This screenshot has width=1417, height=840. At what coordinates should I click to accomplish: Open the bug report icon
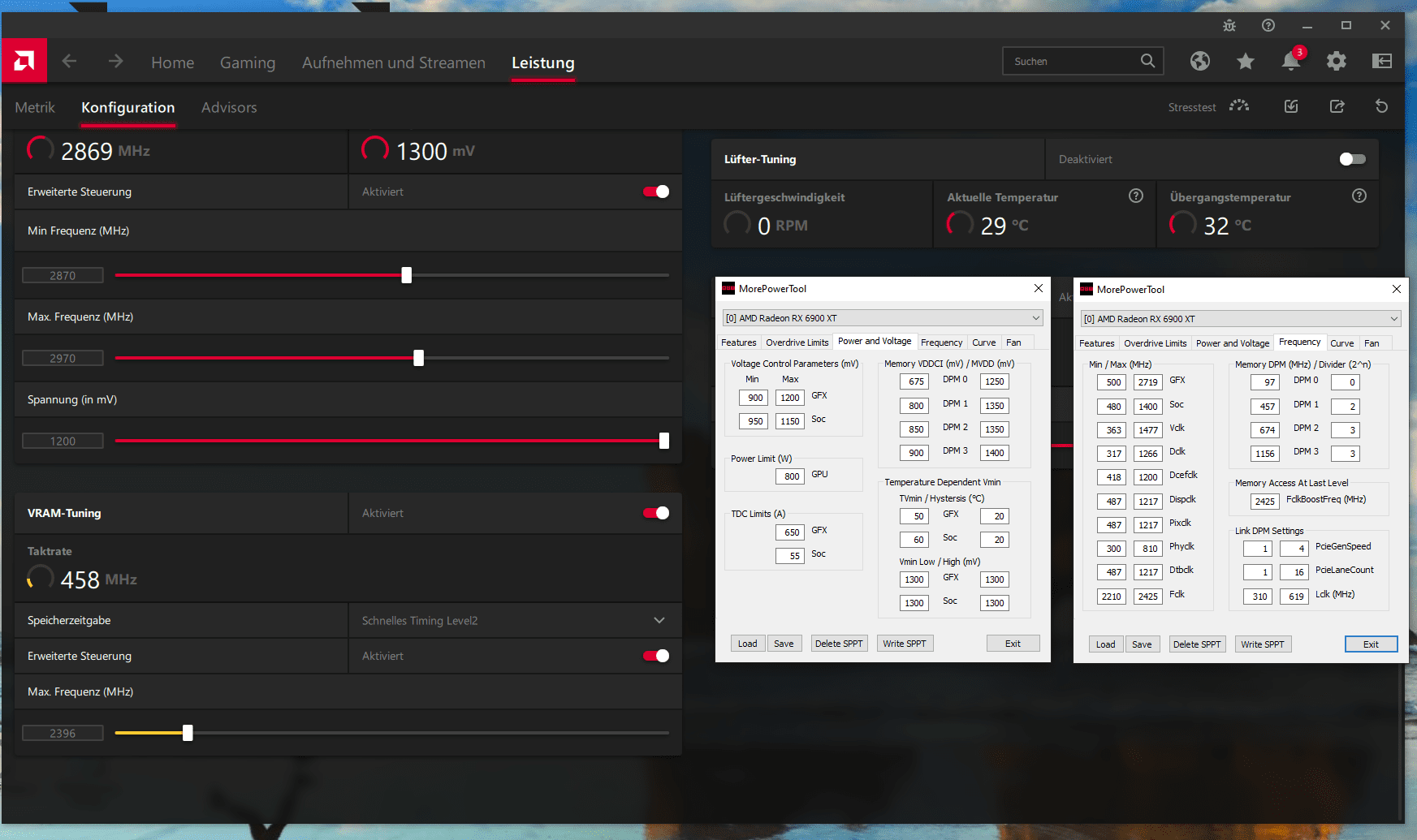[1229, 26]
